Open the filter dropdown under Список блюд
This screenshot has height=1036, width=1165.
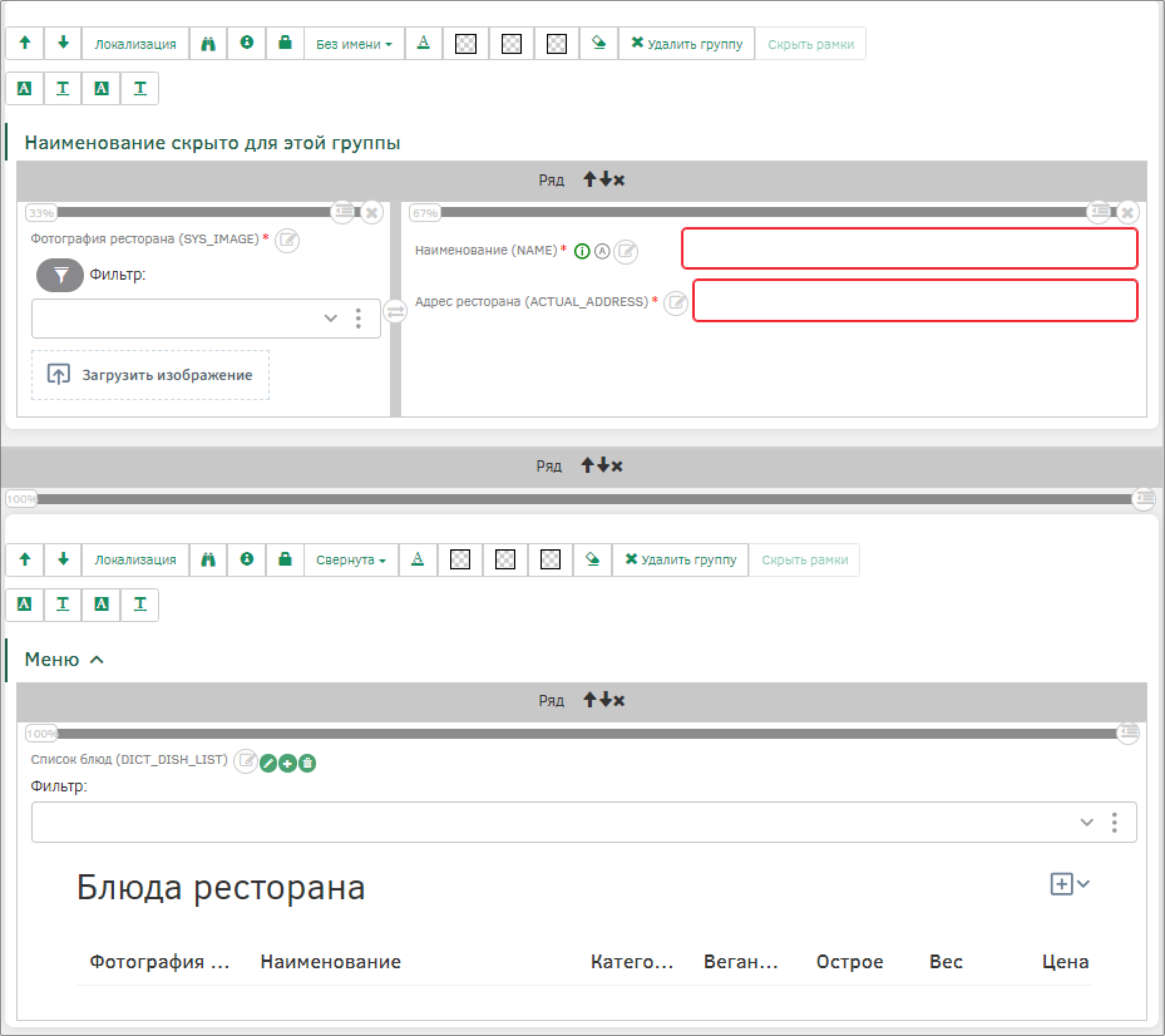tap(1087, 822)
